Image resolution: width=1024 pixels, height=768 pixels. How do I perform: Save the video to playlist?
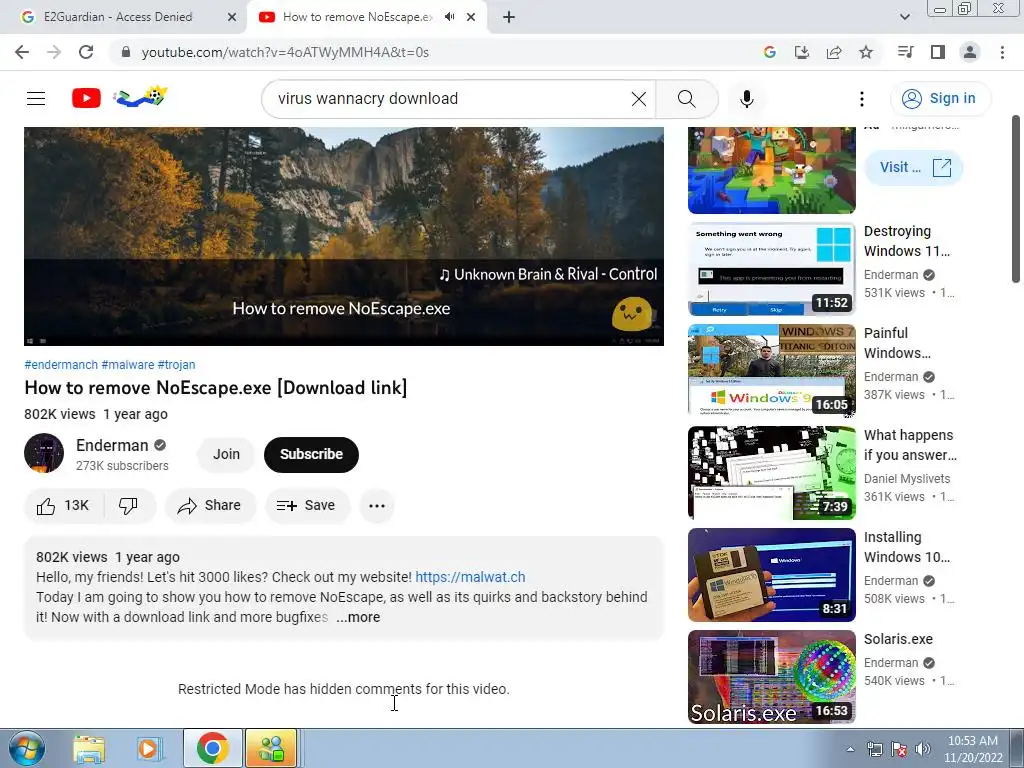point(307,505)
